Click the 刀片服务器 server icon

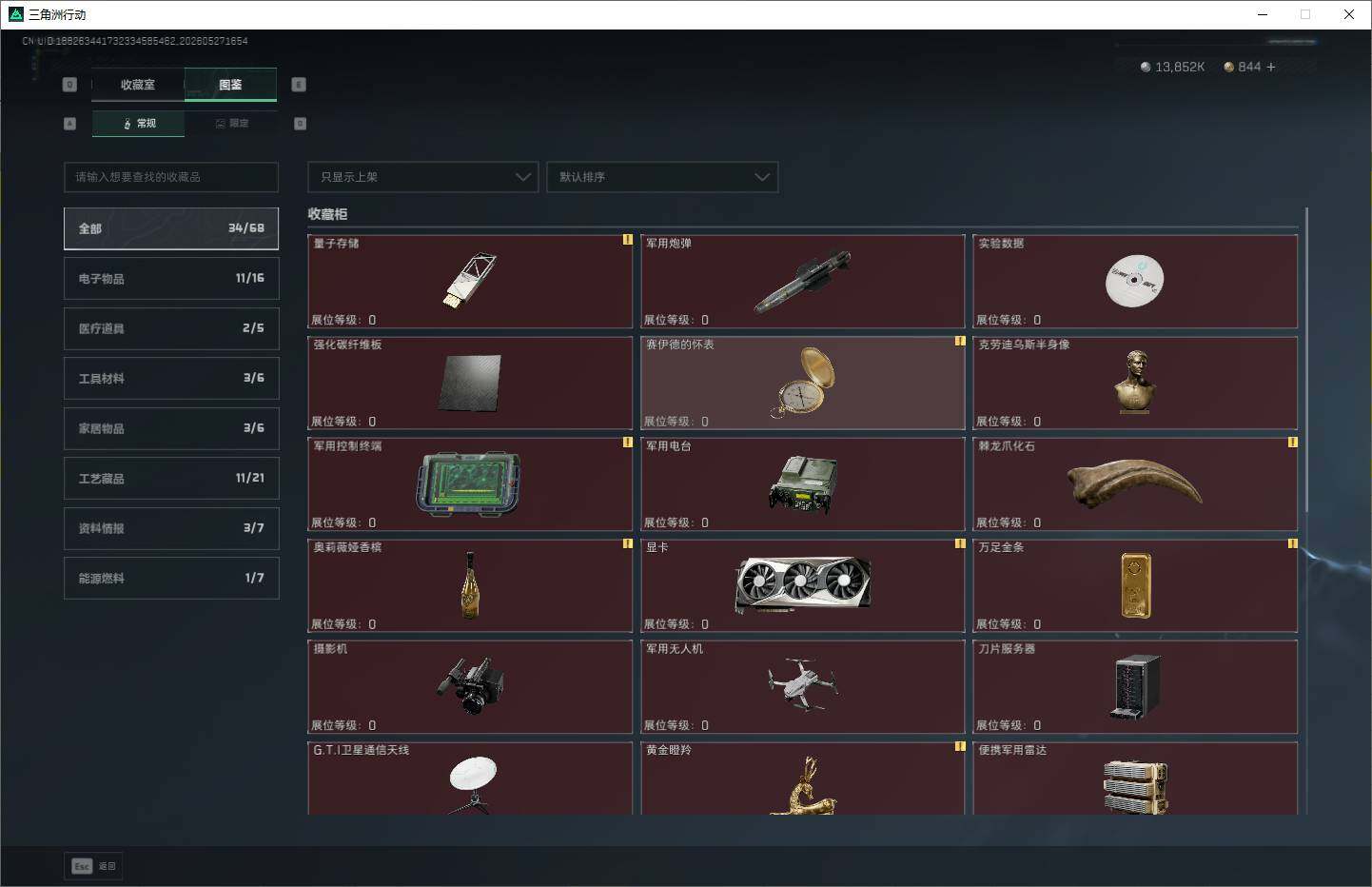[1135, 686]
